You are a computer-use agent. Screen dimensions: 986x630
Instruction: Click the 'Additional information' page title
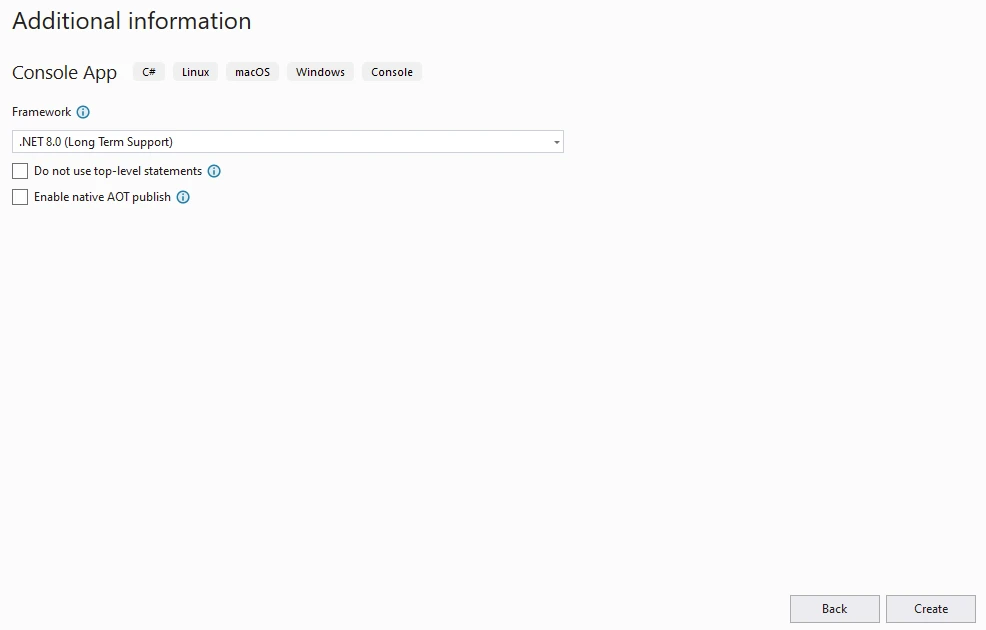[131, 21]
